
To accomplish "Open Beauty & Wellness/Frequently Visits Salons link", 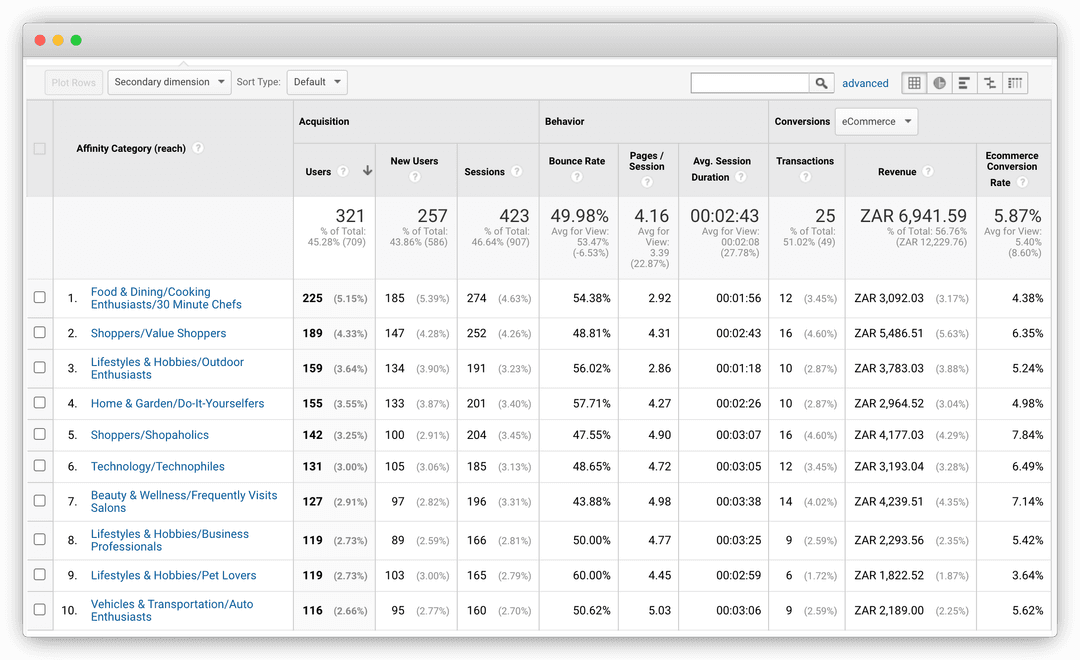I will (x=184, y=502).
